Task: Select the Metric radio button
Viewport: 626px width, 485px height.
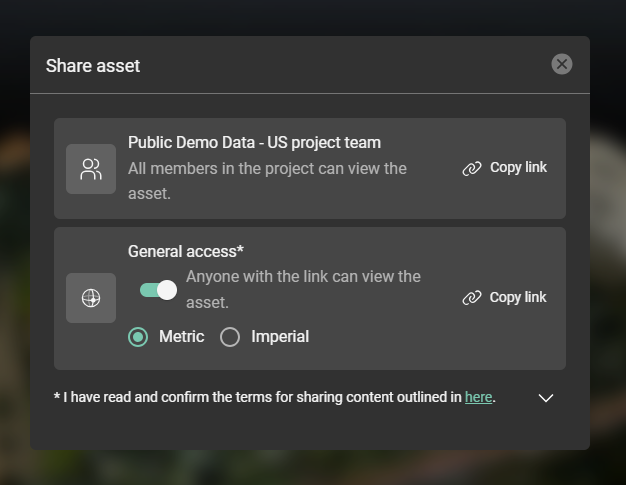Action: click(138, 337)
